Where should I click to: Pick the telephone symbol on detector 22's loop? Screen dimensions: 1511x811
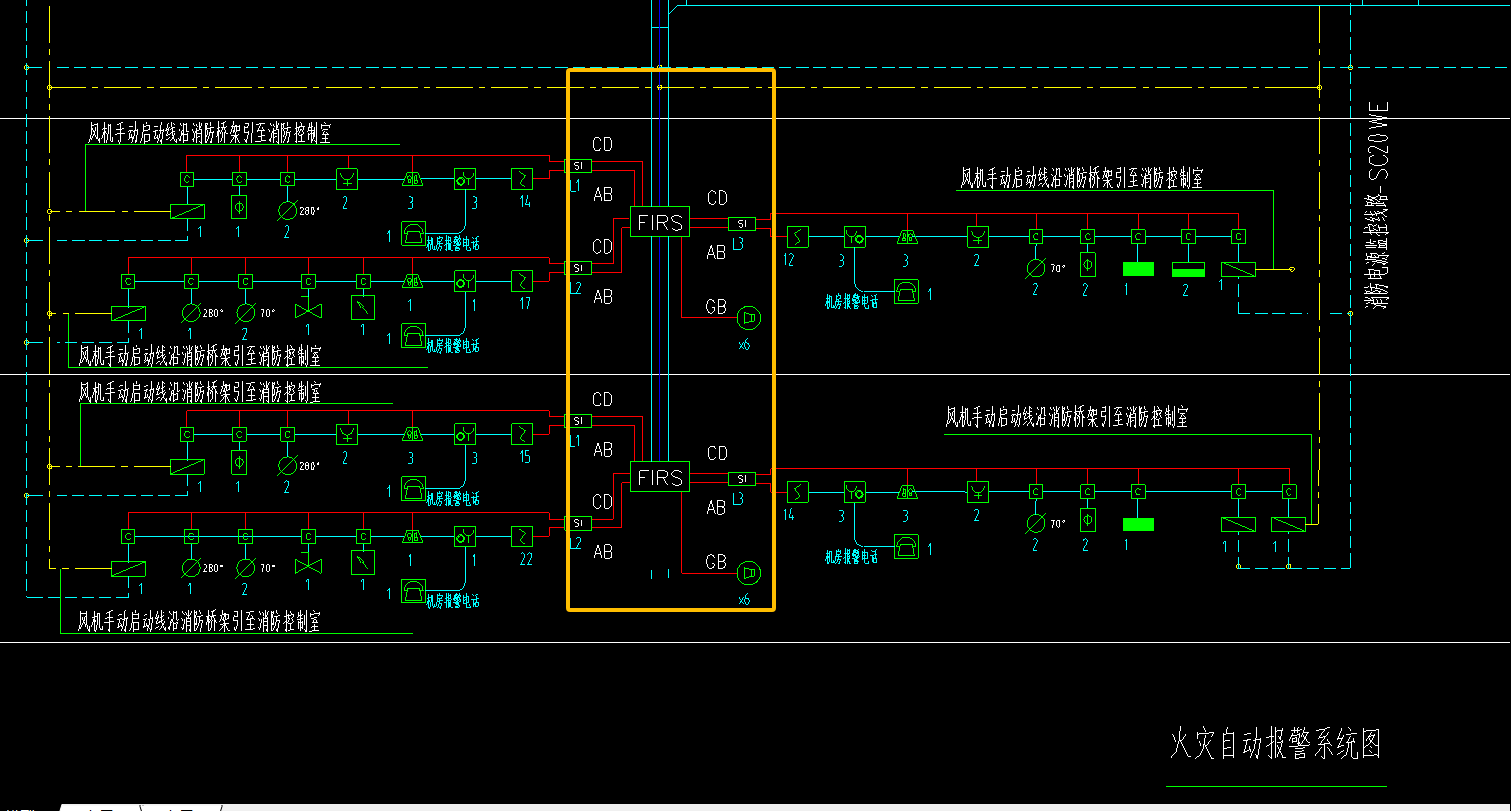click(x=413, y=591)
